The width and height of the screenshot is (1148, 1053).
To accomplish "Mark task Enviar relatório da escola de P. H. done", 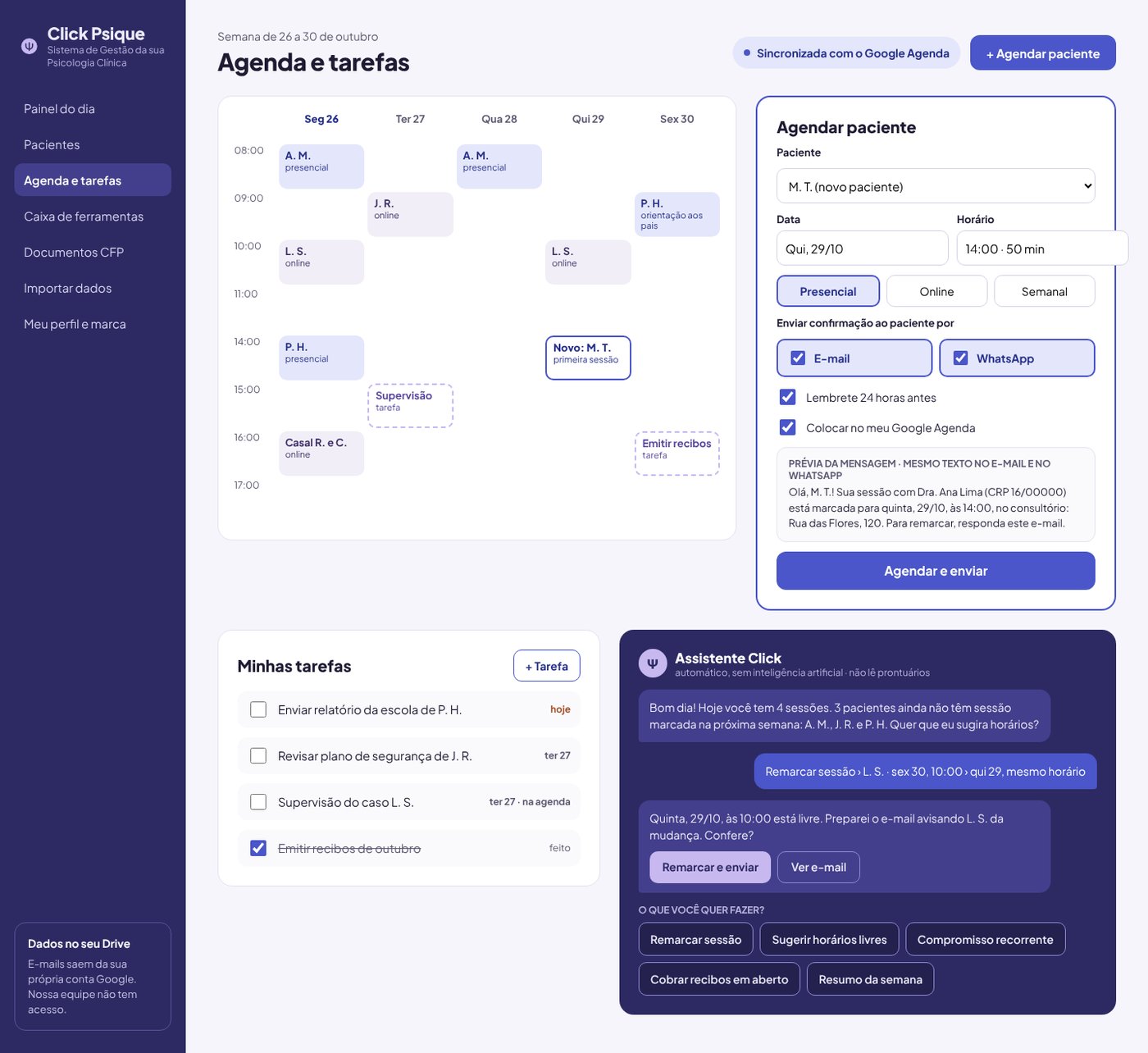I will (258, 709).
